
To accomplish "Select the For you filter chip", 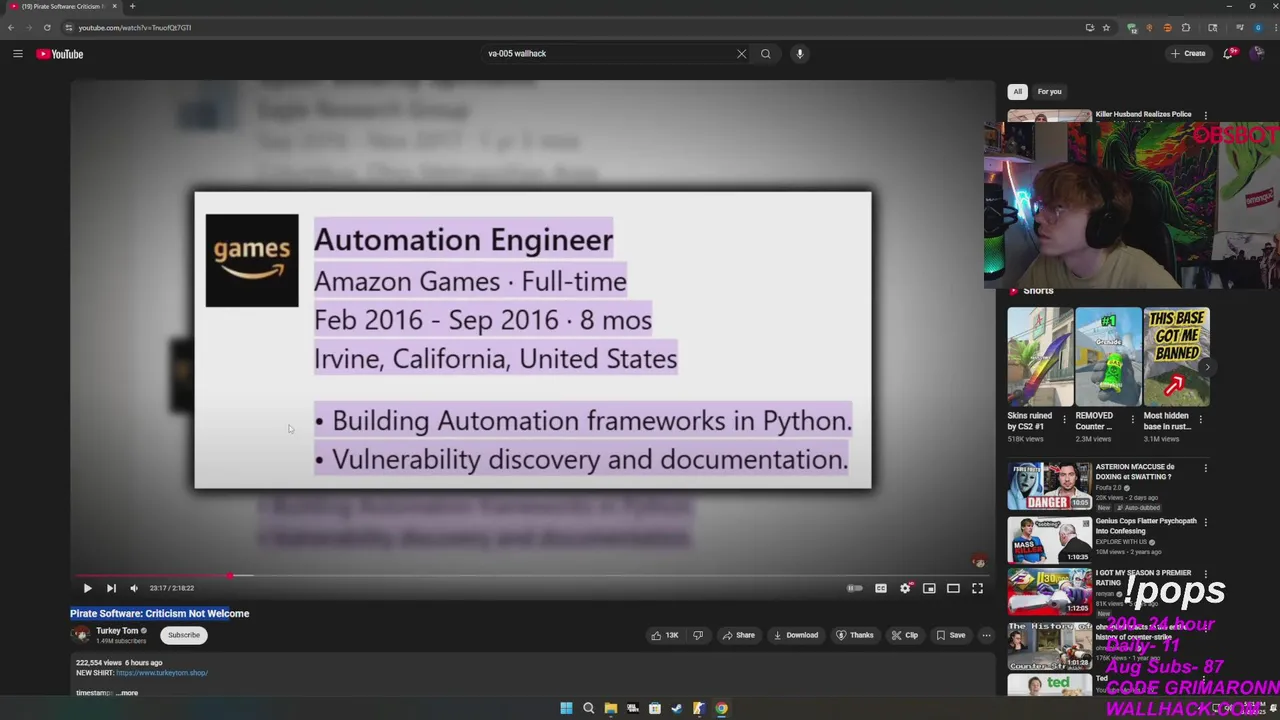I will point(1049,91).
